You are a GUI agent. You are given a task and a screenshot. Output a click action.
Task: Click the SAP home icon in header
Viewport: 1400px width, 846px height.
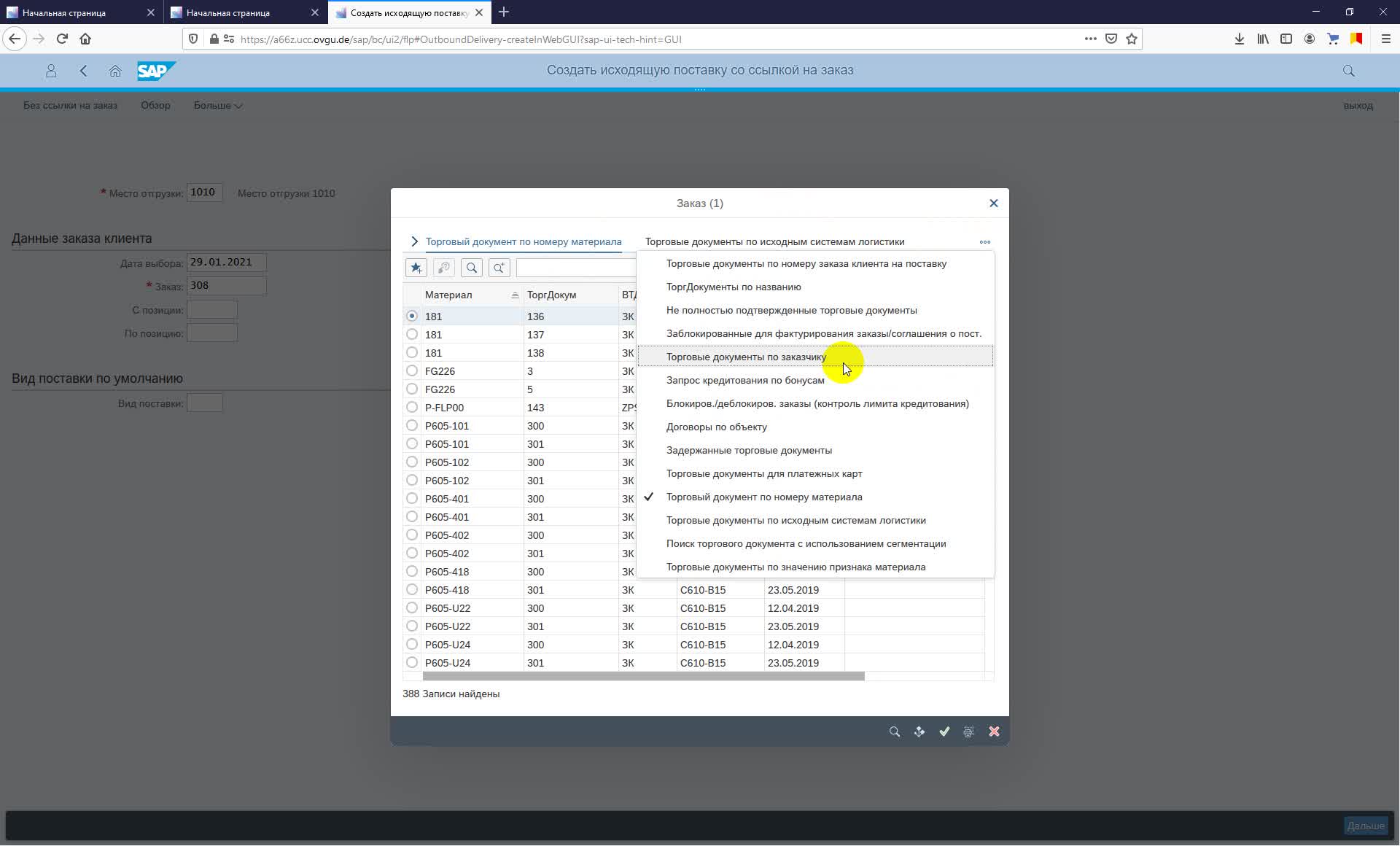[x=115, y=71]
